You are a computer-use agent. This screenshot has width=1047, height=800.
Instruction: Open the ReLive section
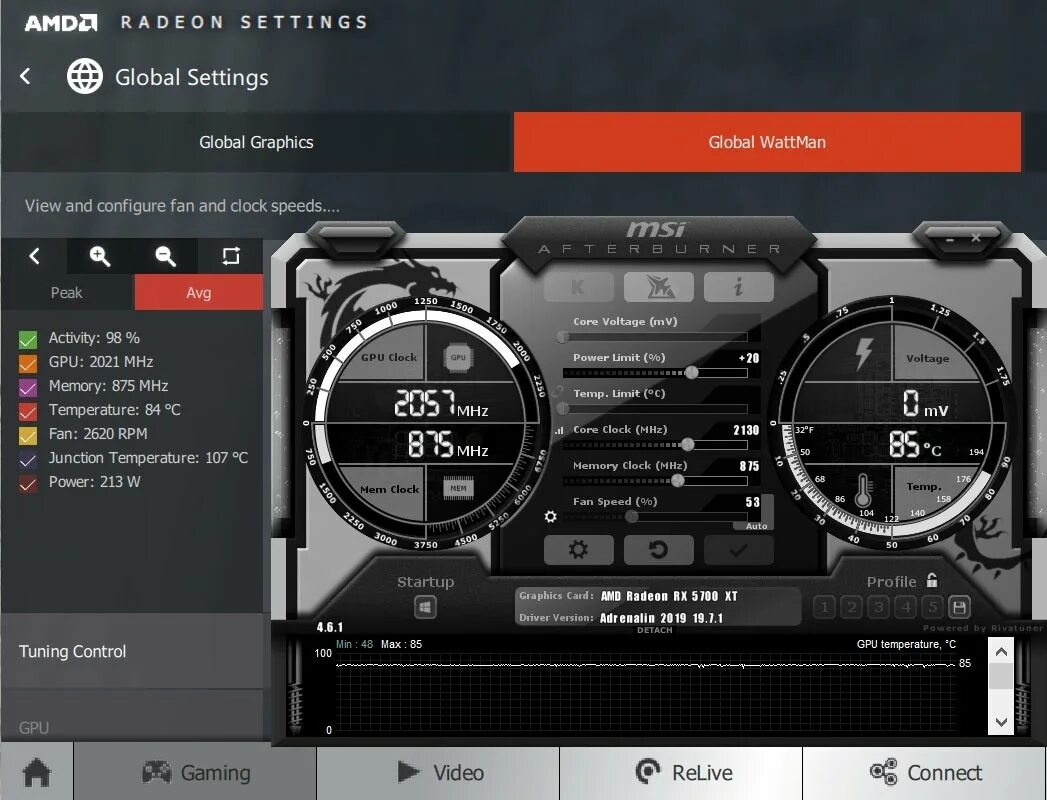click(x=681, y=773)
